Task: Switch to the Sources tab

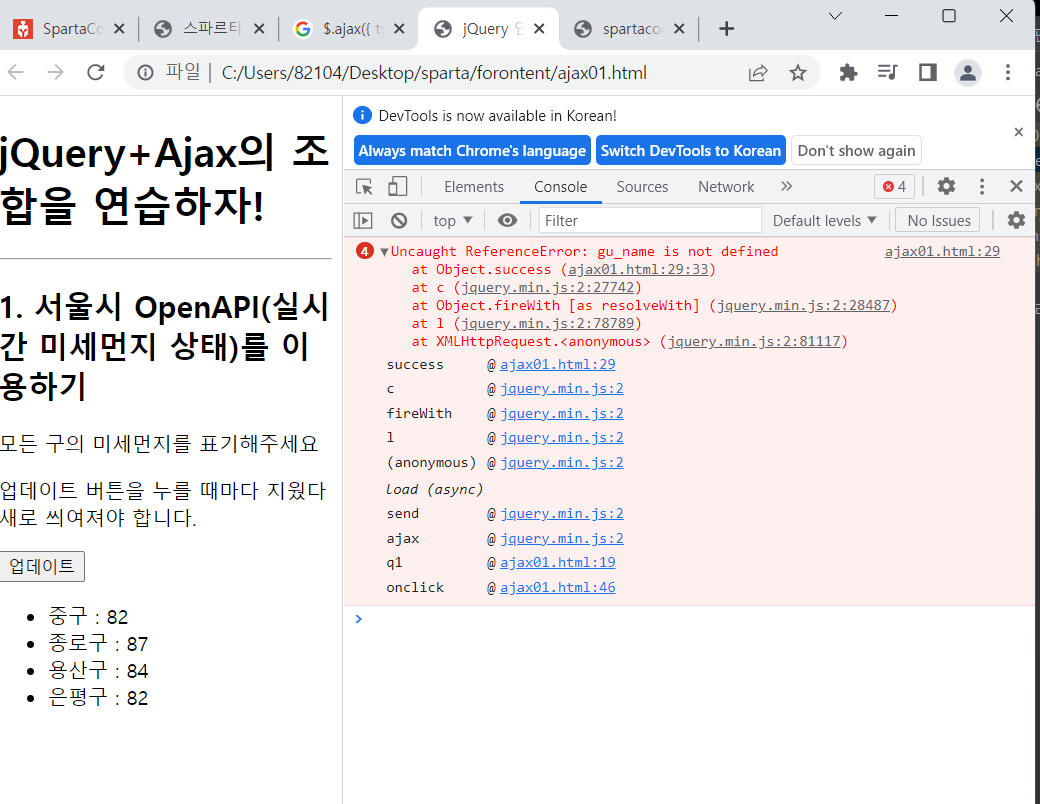Action: coord(642,187)
